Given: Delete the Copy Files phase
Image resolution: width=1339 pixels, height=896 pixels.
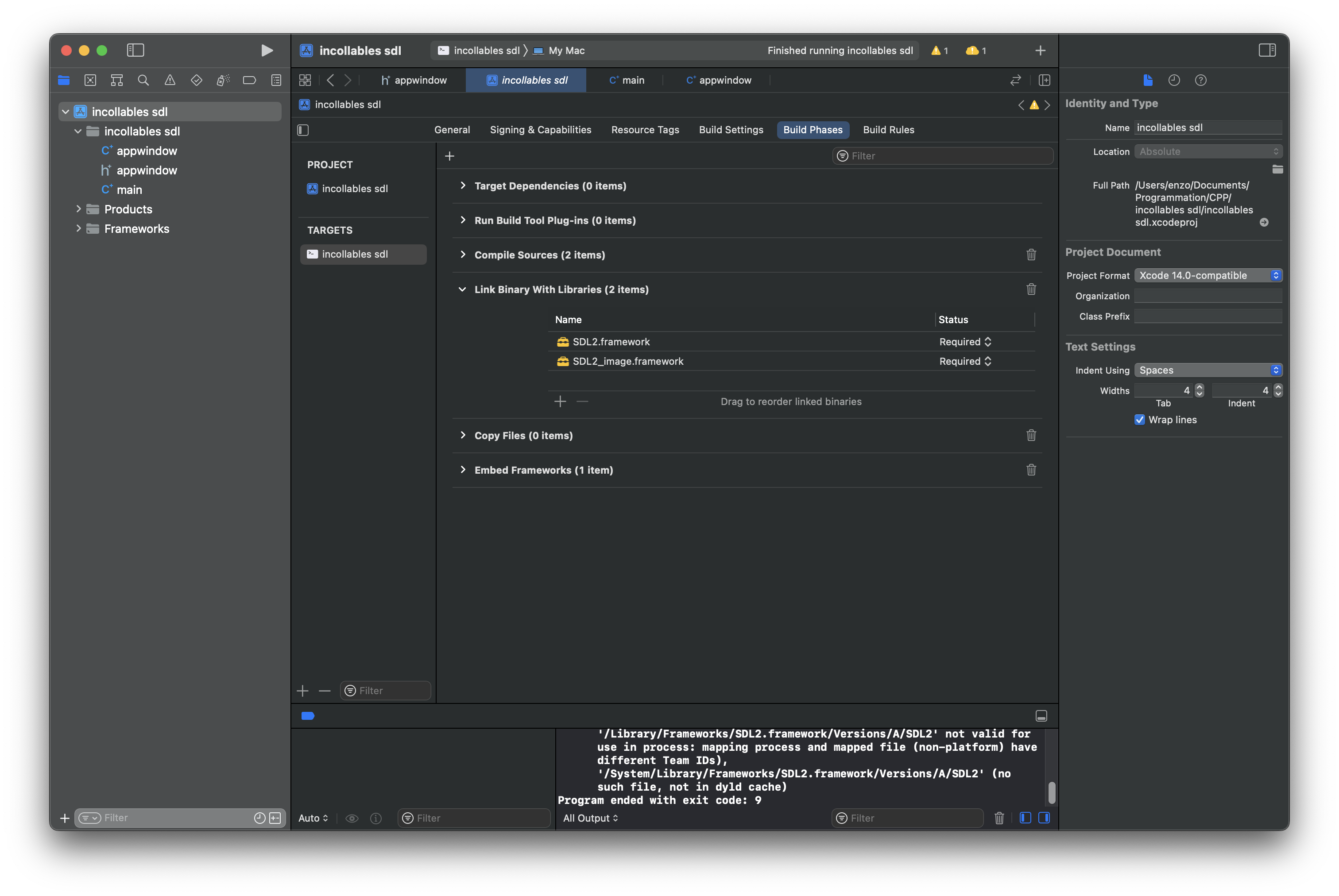Looking at the screenshot, I should (x=1031, y=435).
